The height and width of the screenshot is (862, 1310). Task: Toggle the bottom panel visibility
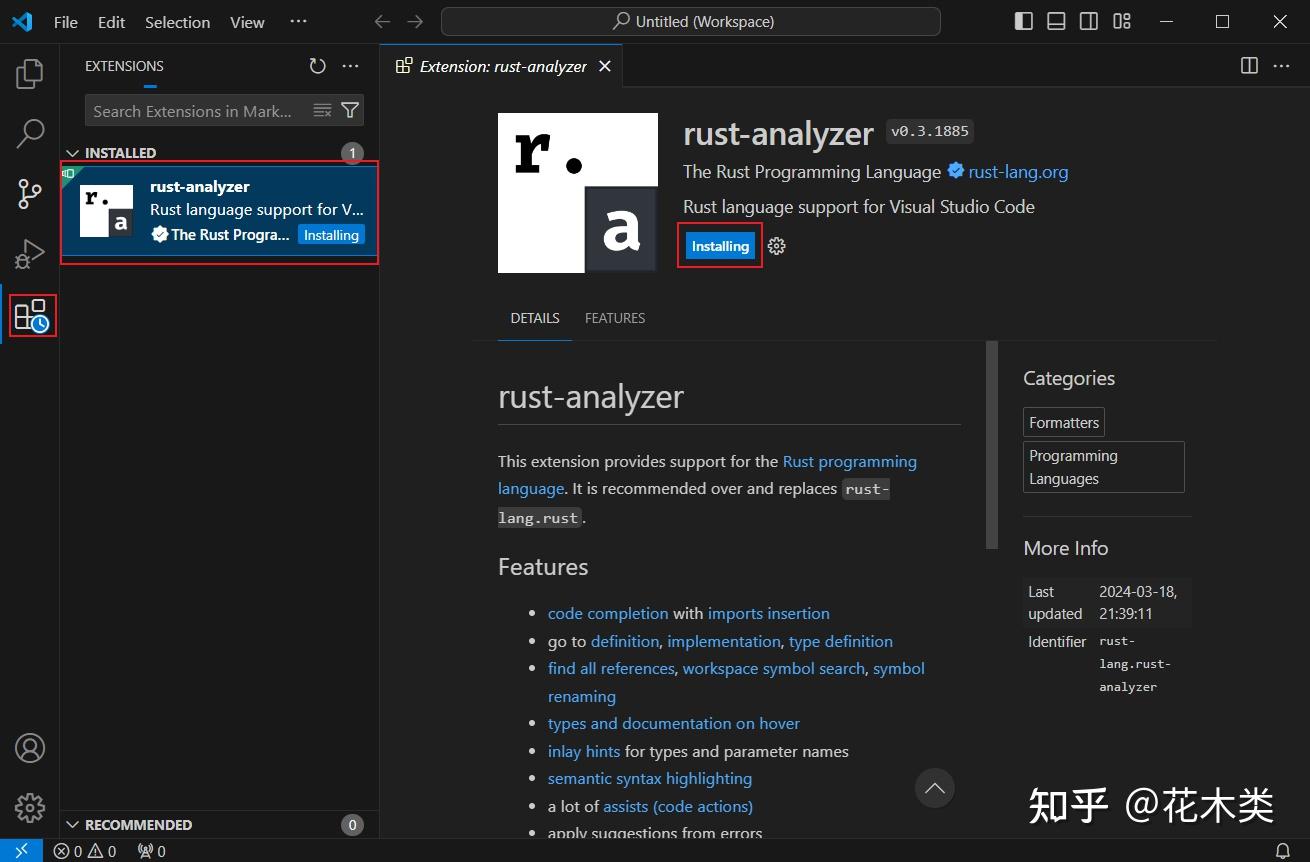(x=1056, y=20)
